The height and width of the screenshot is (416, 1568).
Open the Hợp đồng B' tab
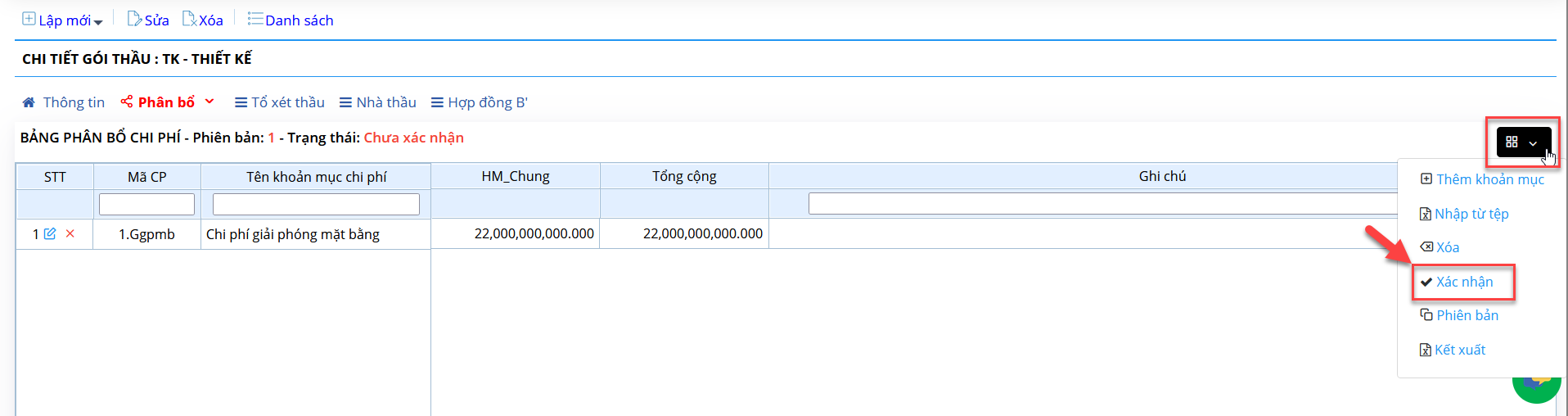tap(480, 102)
